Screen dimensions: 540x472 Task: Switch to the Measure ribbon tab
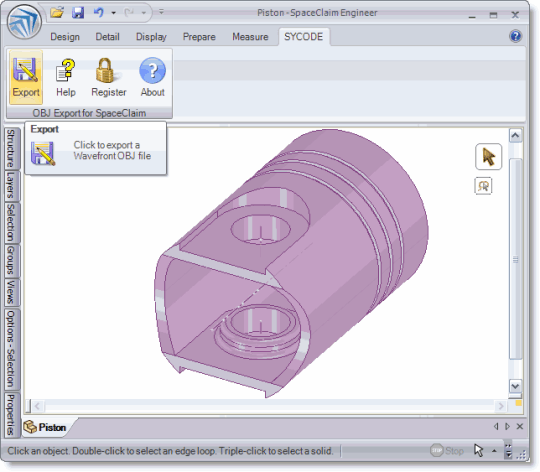(x=250, y=37)
